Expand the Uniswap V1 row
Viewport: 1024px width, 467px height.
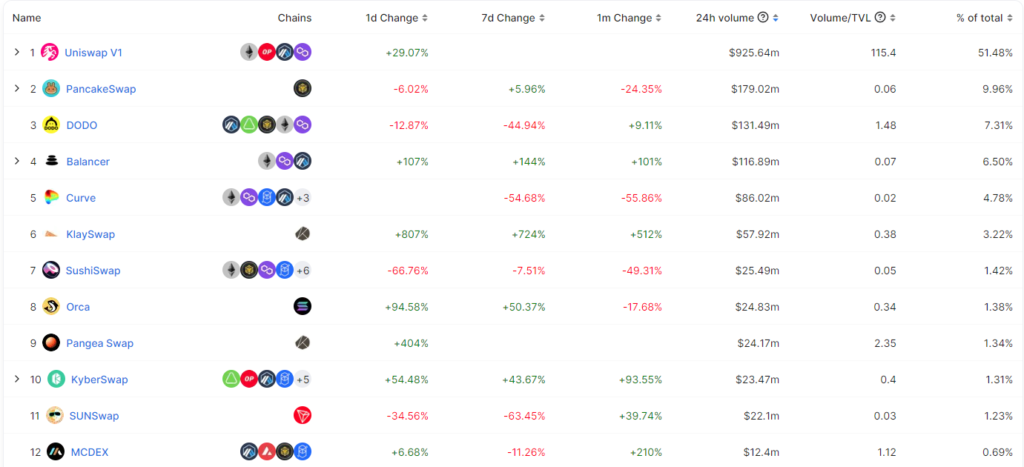click(16, 52)
